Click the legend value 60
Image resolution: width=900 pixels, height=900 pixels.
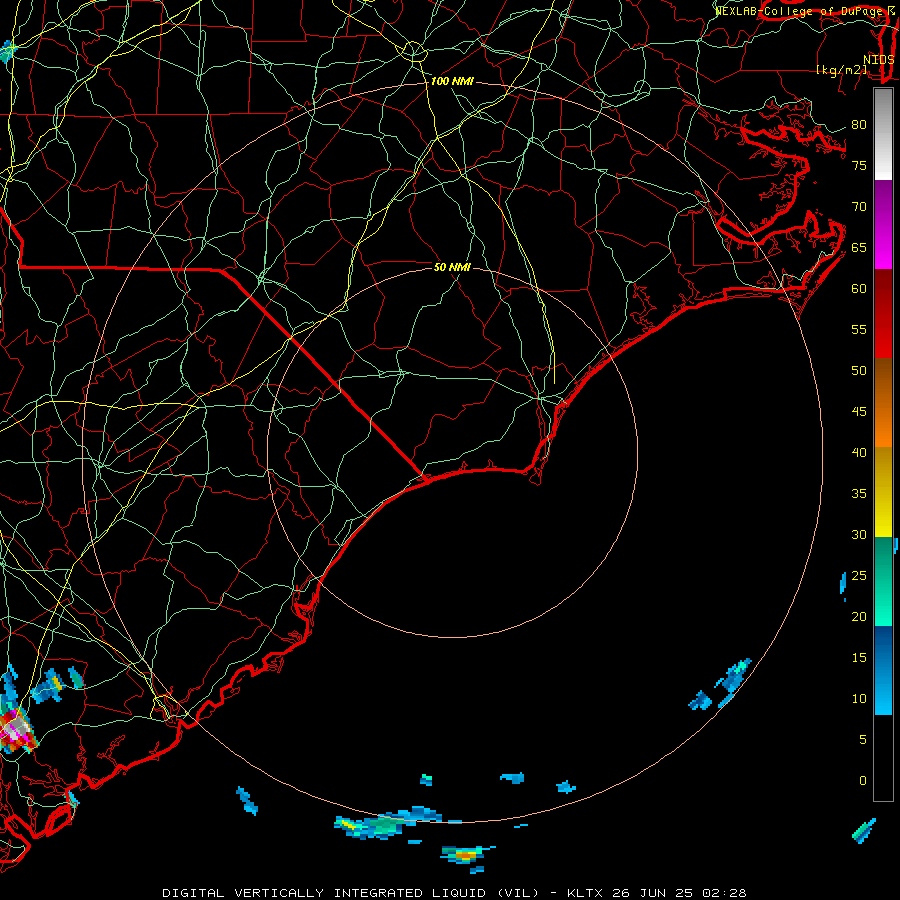tap(859, 289)
